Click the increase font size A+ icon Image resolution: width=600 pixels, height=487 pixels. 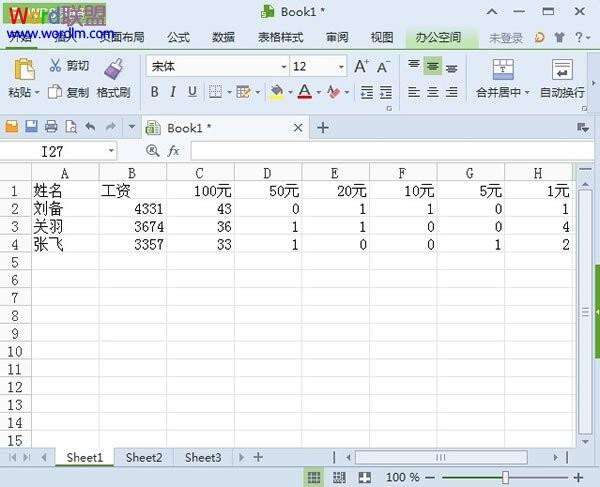(361, 66)
